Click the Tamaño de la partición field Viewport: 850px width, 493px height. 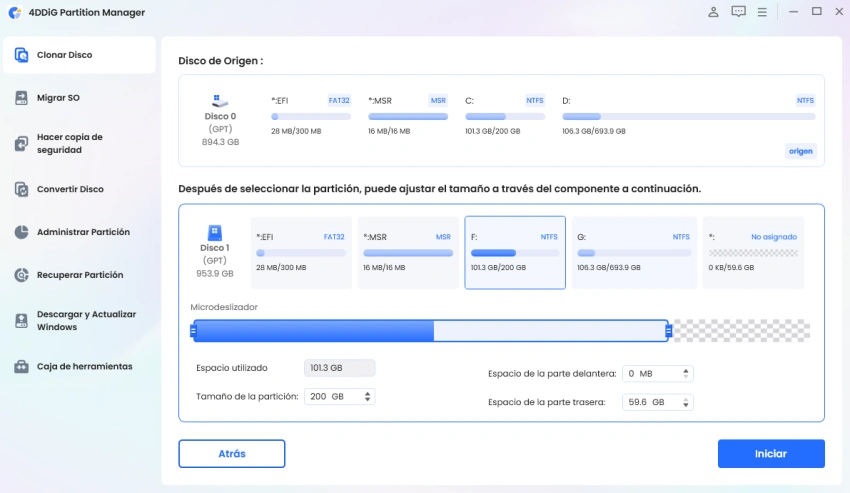click(x=339, y=396)
